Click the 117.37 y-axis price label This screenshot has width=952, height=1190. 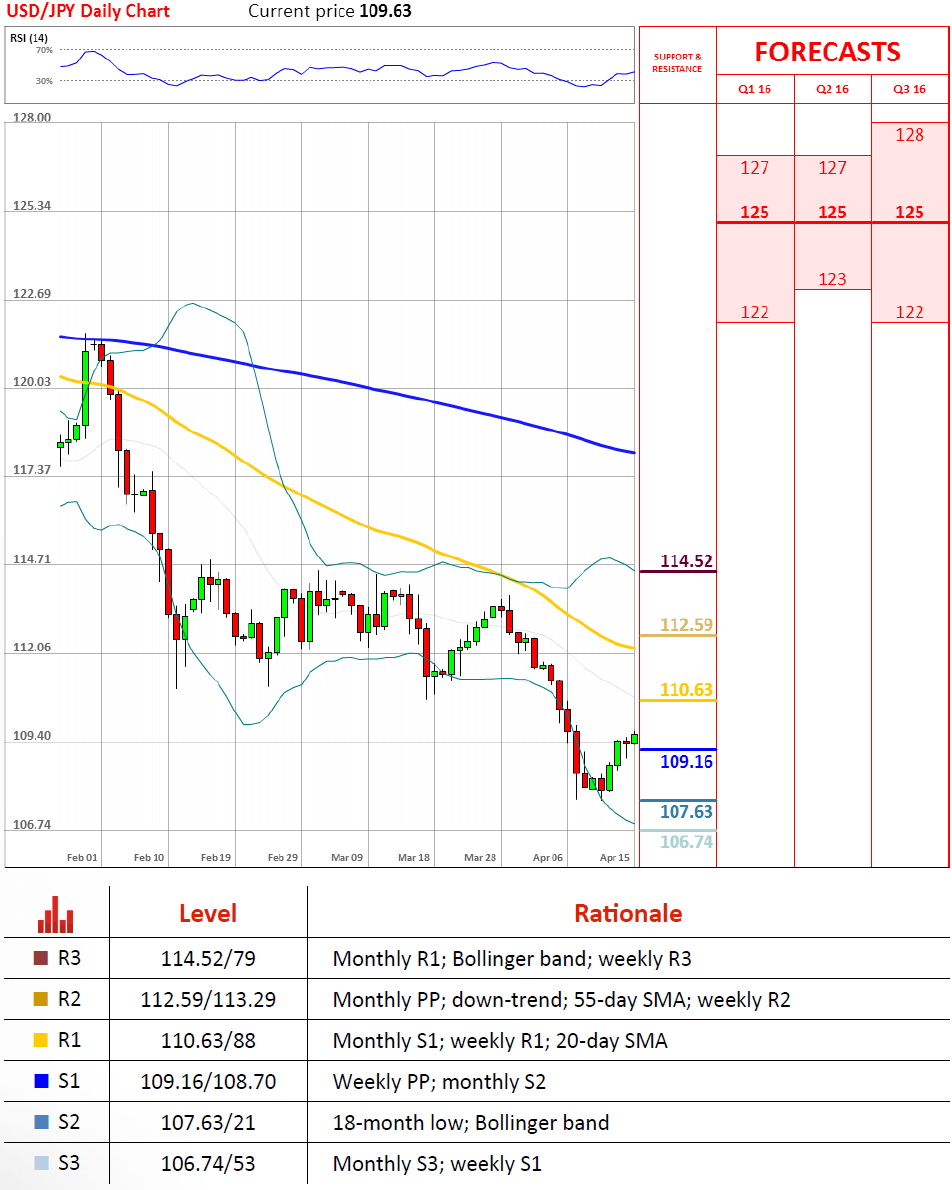32,470
